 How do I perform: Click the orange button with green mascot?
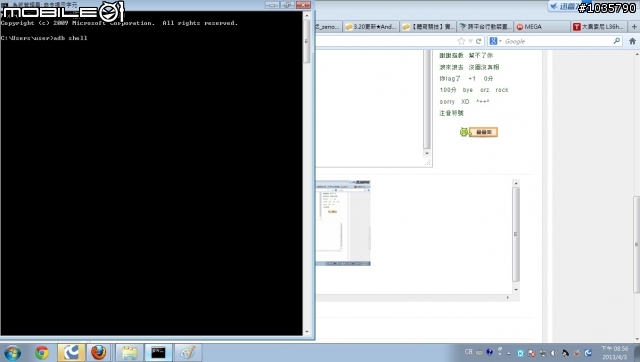click(x=479, y=132)
